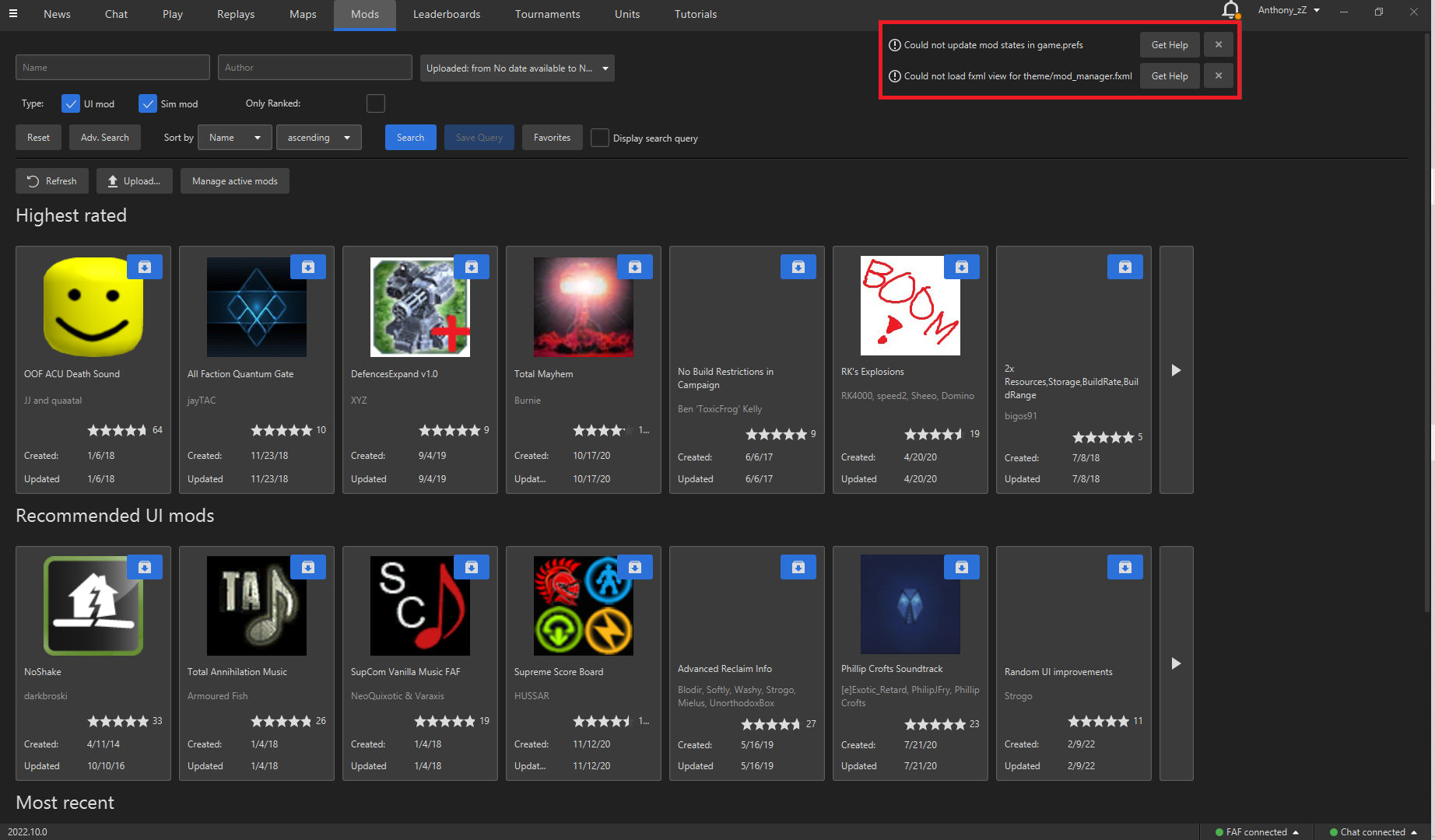Install OOF ACU Death Sound mod
Image resolution: width=1435 pixels, height=840 pixels.
145,267
